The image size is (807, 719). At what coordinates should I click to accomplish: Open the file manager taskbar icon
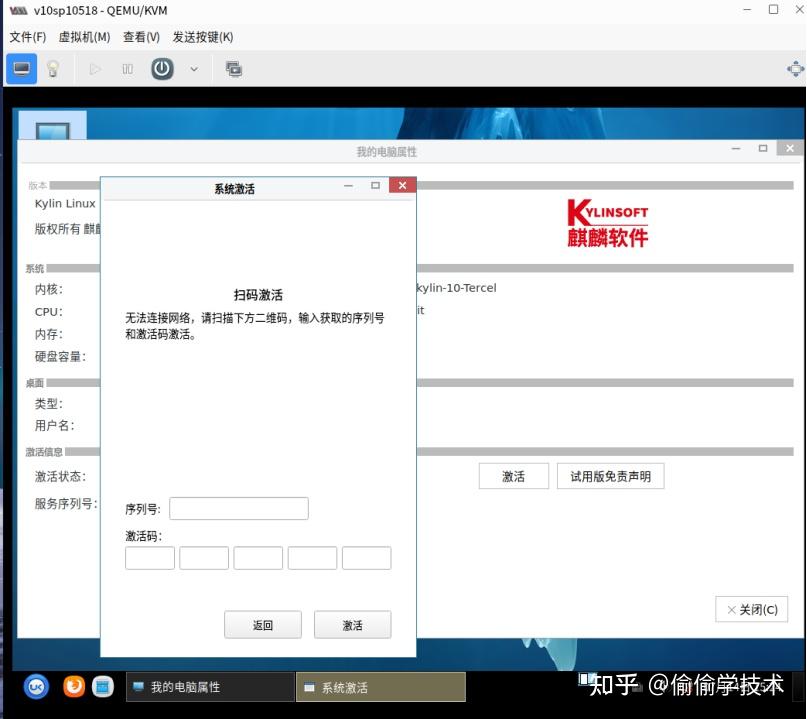[102, 687]
